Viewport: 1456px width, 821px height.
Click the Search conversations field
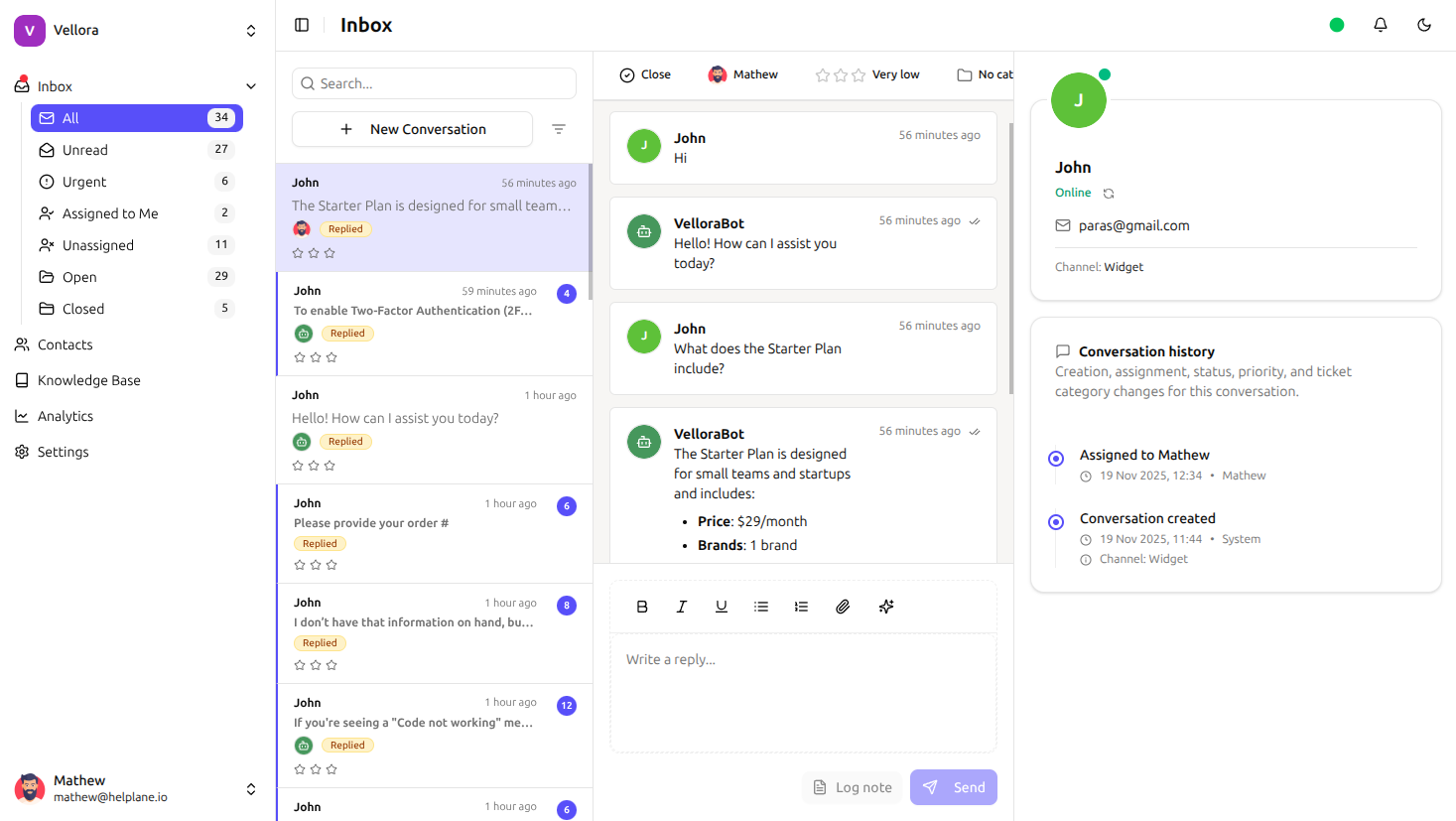coord(434,82)
